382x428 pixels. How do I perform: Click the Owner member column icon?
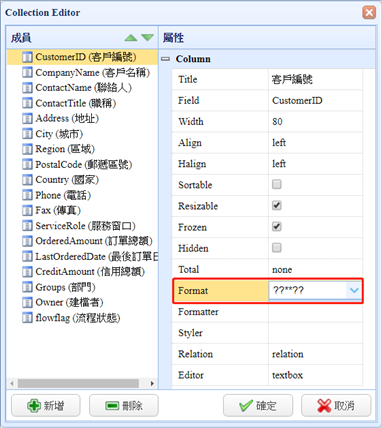click(27, 302)
